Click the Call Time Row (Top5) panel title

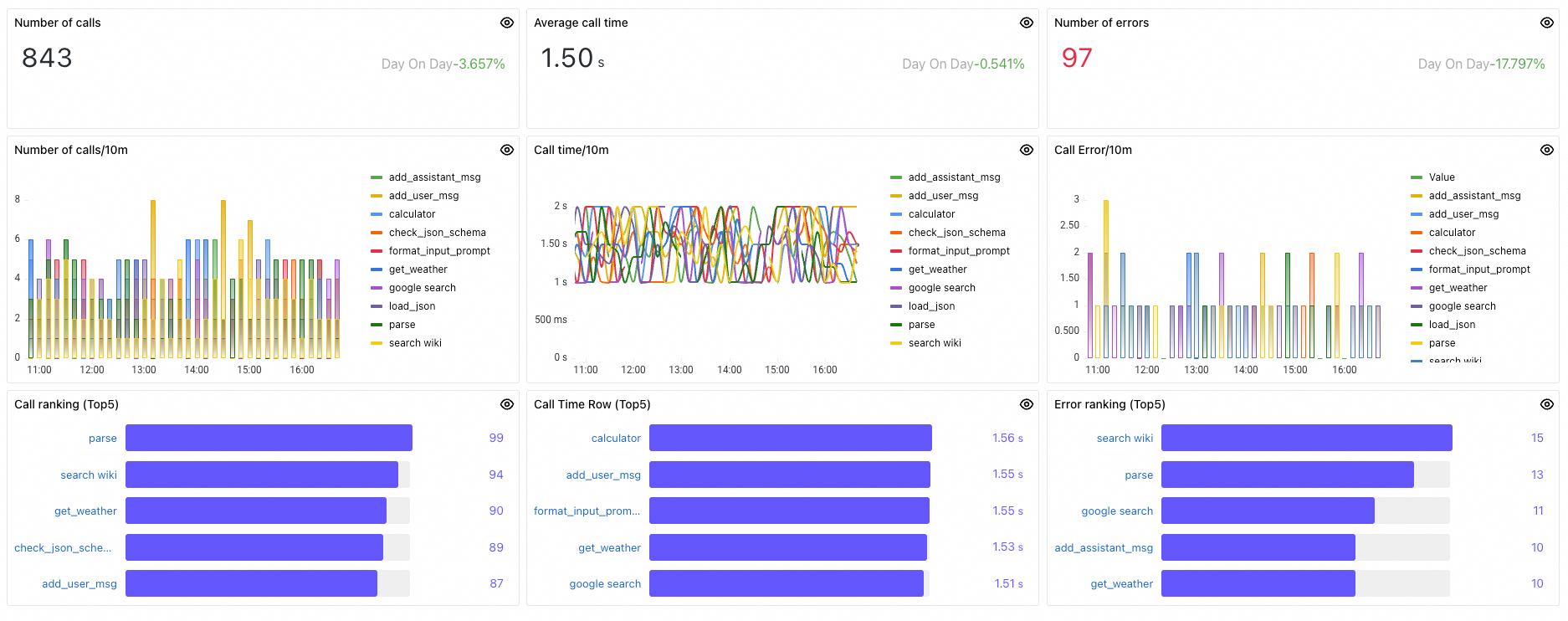pyautogui.click(x=592, y=404)
